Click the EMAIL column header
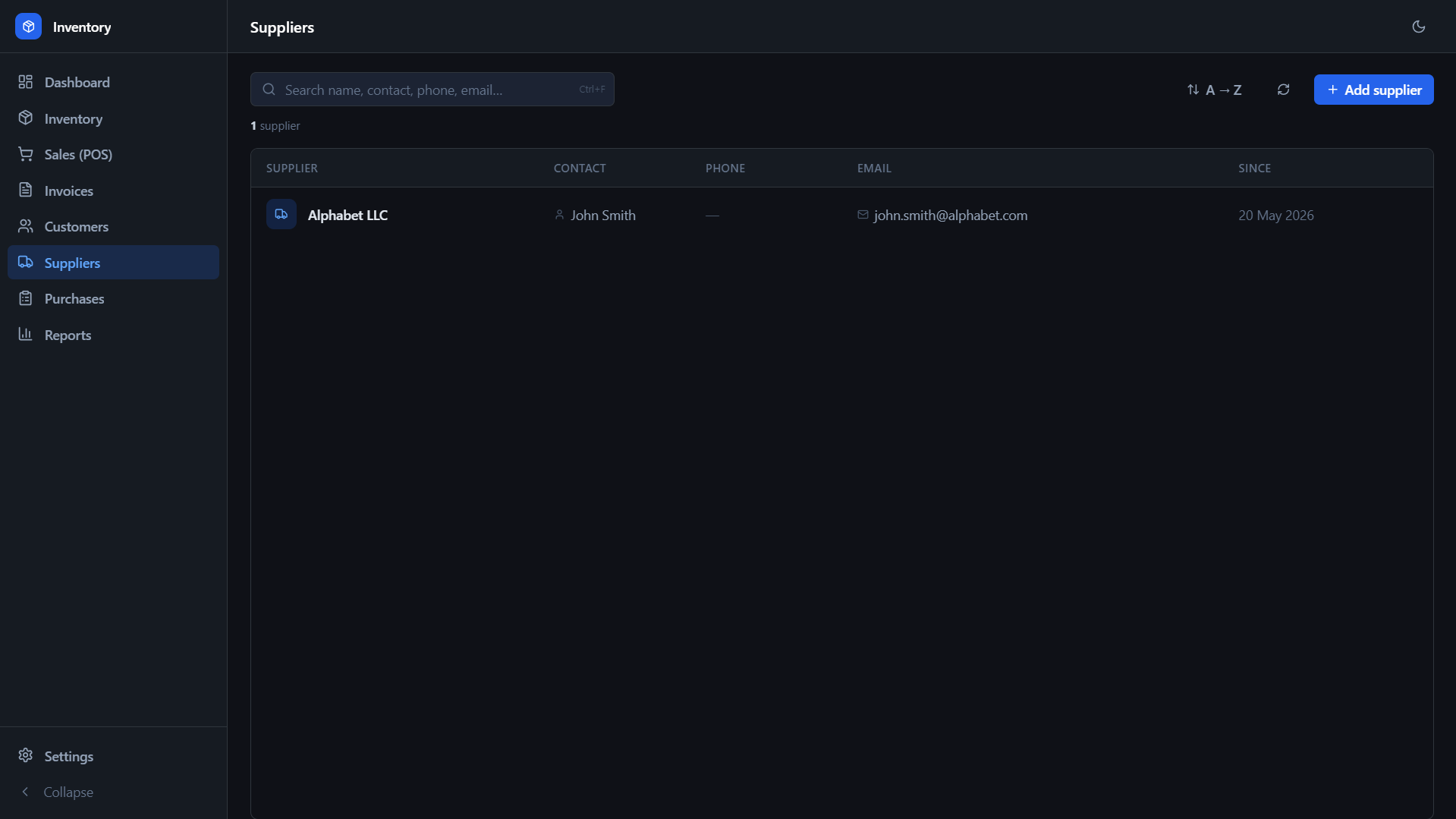Viewport: 1456px width, 819px height. pos(874,168)
